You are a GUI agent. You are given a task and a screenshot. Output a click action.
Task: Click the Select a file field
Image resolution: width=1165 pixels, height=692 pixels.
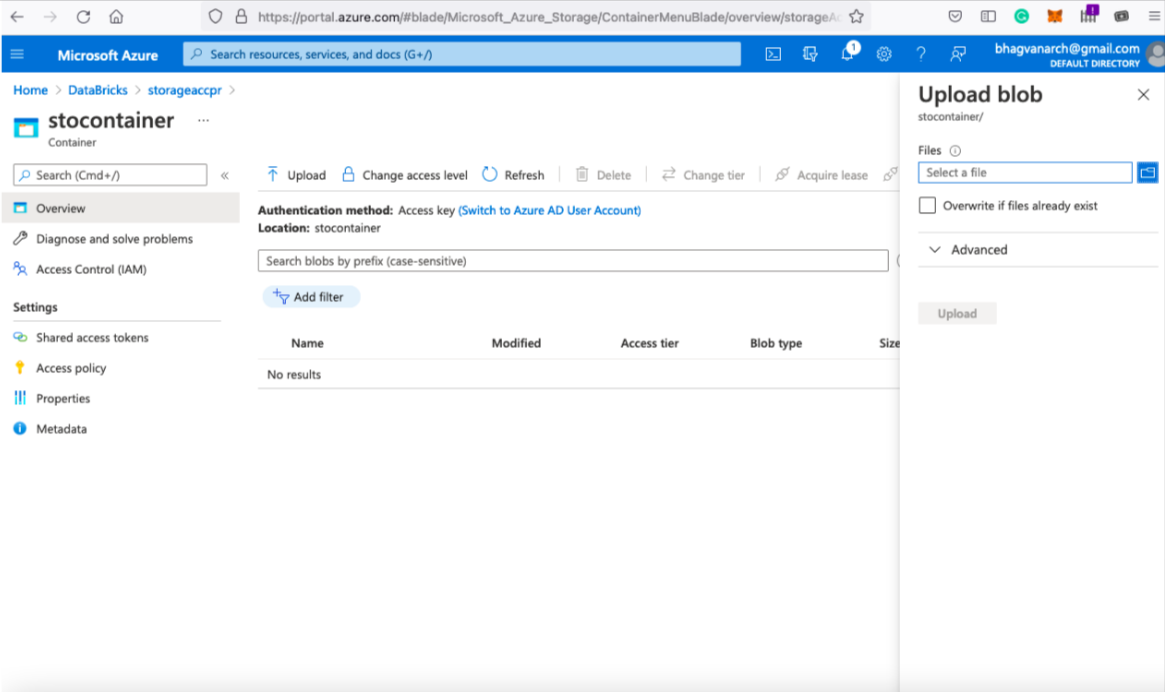tap(1025, 172)
